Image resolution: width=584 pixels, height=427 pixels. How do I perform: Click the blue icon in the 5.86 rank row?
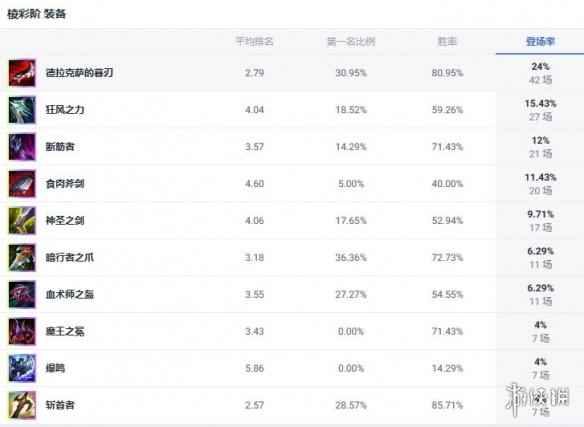pyautogui.click(x=22, y=368)
